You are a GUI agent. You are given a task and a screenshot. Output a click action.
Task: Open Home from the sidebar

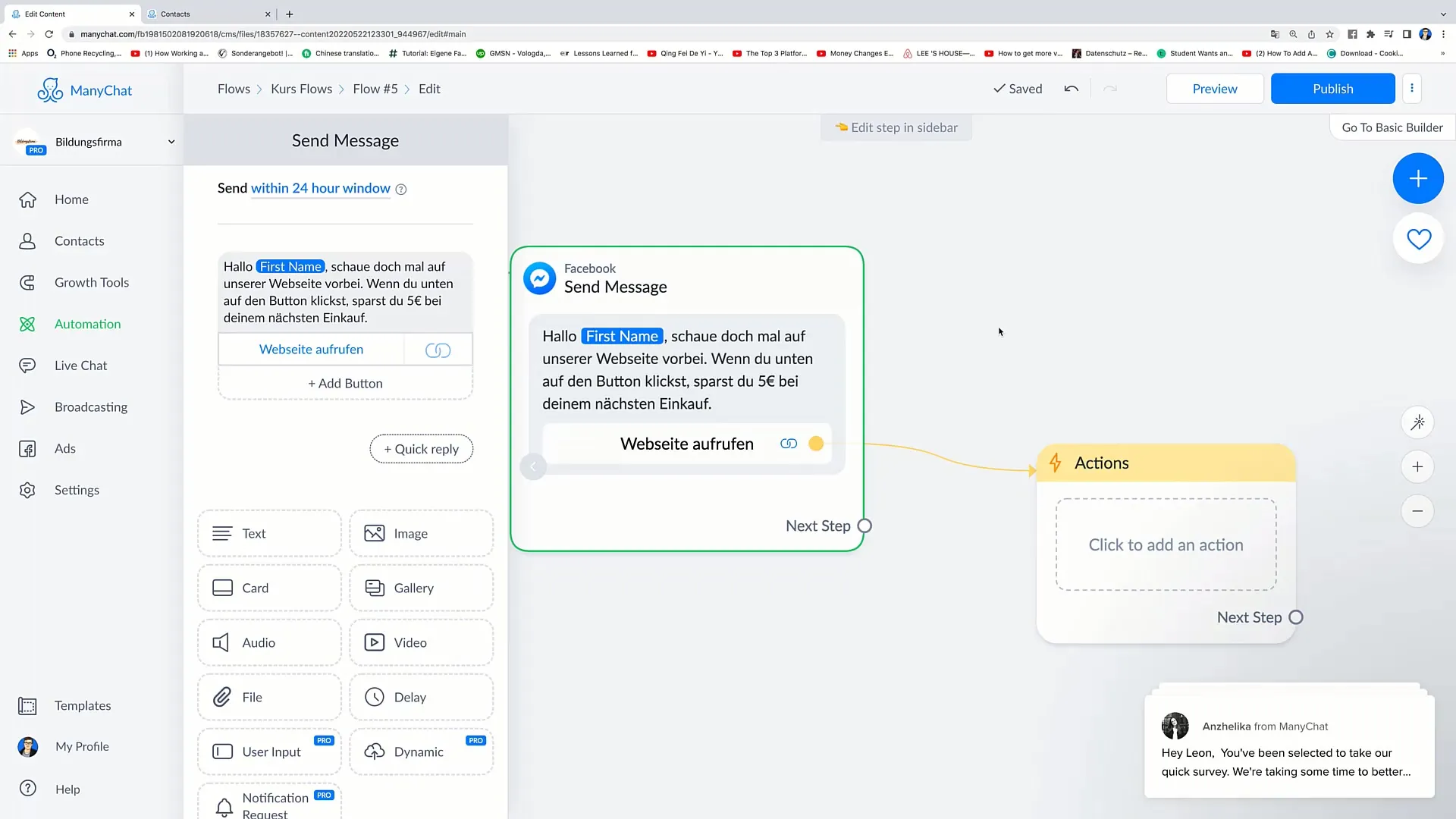click(71, 199)
